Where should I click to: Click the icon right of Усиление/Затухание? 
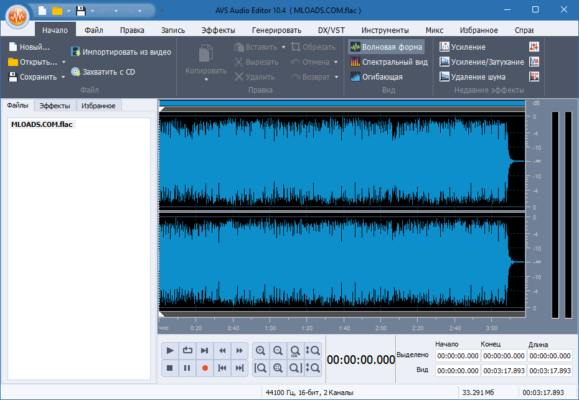(534, 62)
